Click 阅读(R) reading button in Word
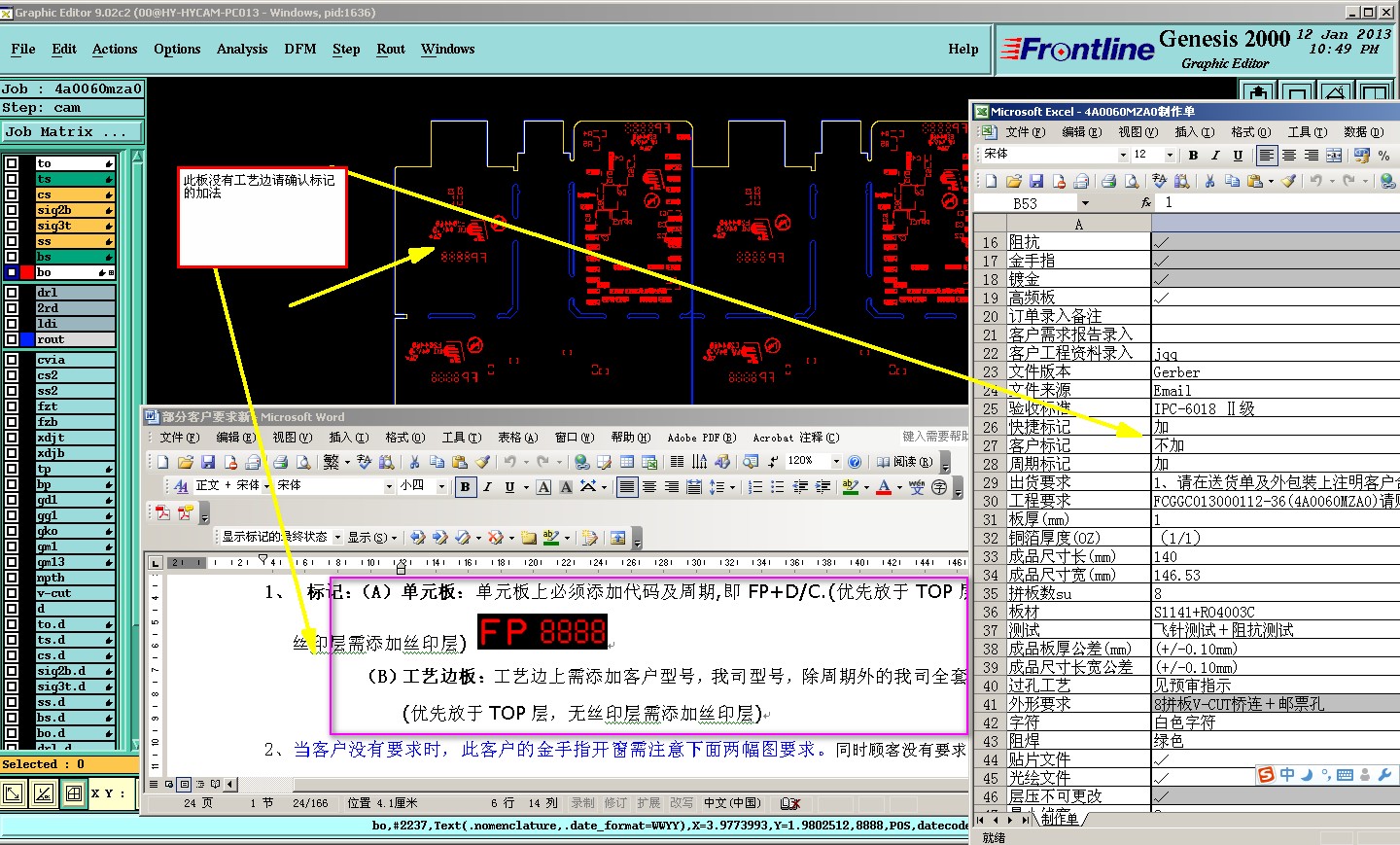Image resolution: width=1400 pixels, height=845 pixels. point(904,462)
